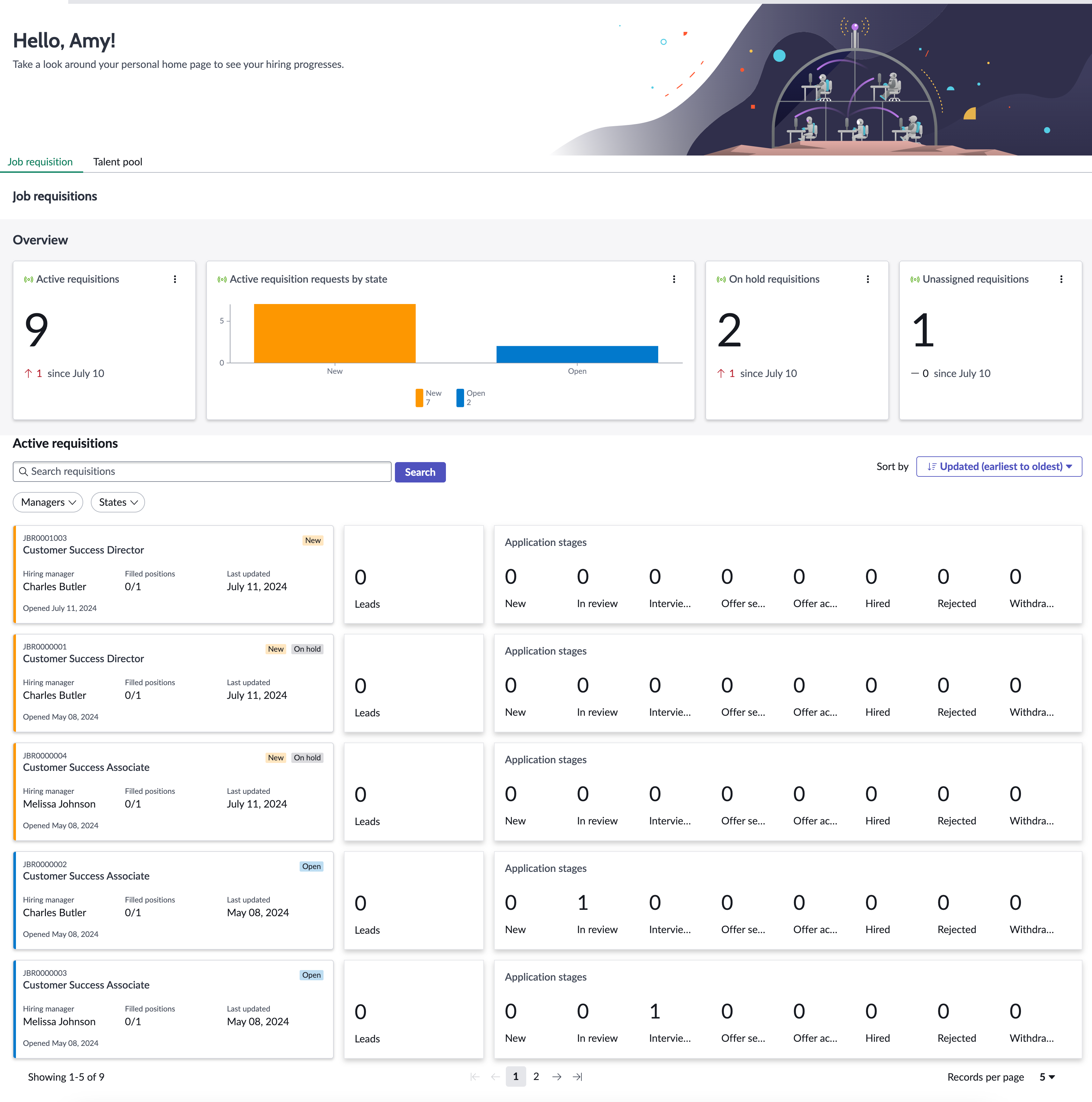Click Showing 1-5 of 9 text
Viewport: 1092px width, 1102px height.
point(66,1077)
